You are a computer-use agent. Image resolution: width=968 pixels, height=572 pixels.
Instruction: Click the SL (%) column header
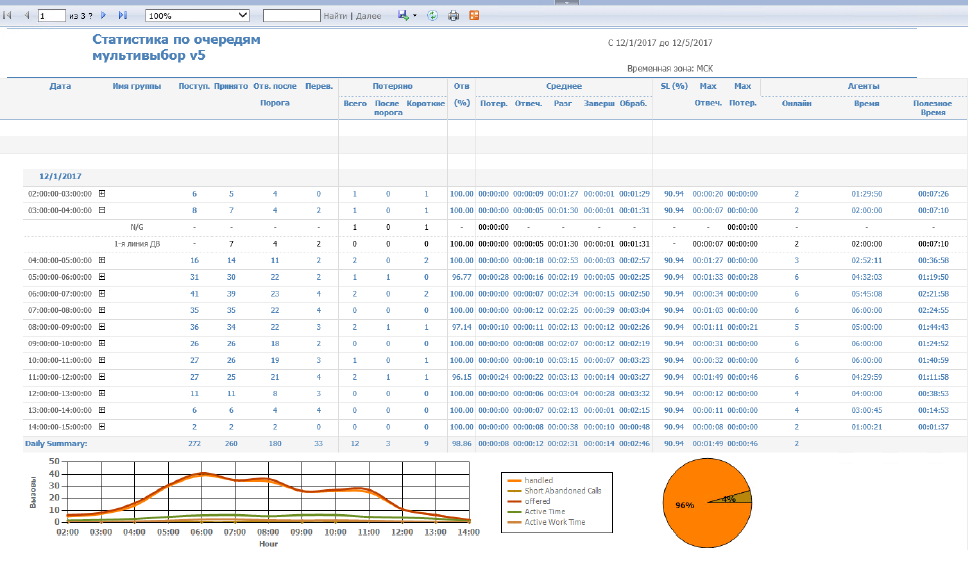click(674, 86)
